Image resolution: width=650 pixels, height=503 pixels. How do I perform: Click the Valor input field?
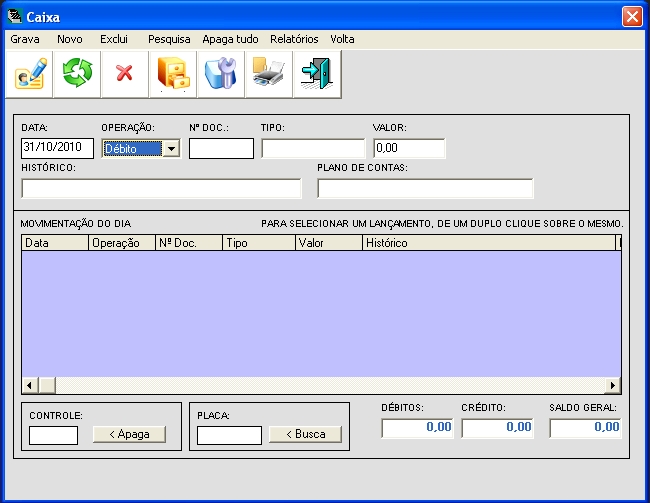(x=409, y=149)
